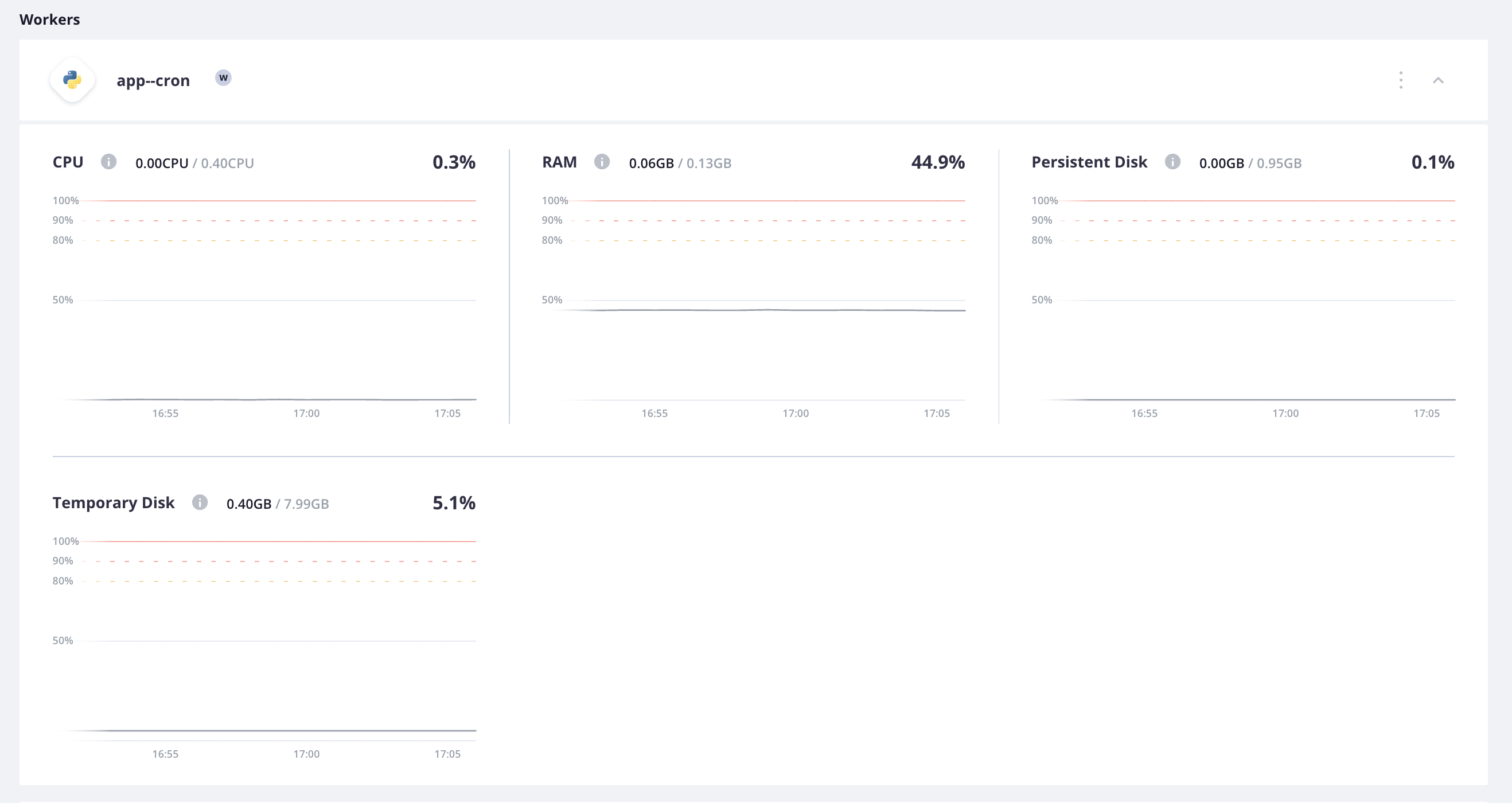Click the 17:00 timestamp under the CPU chart

(x=306, y=412)
